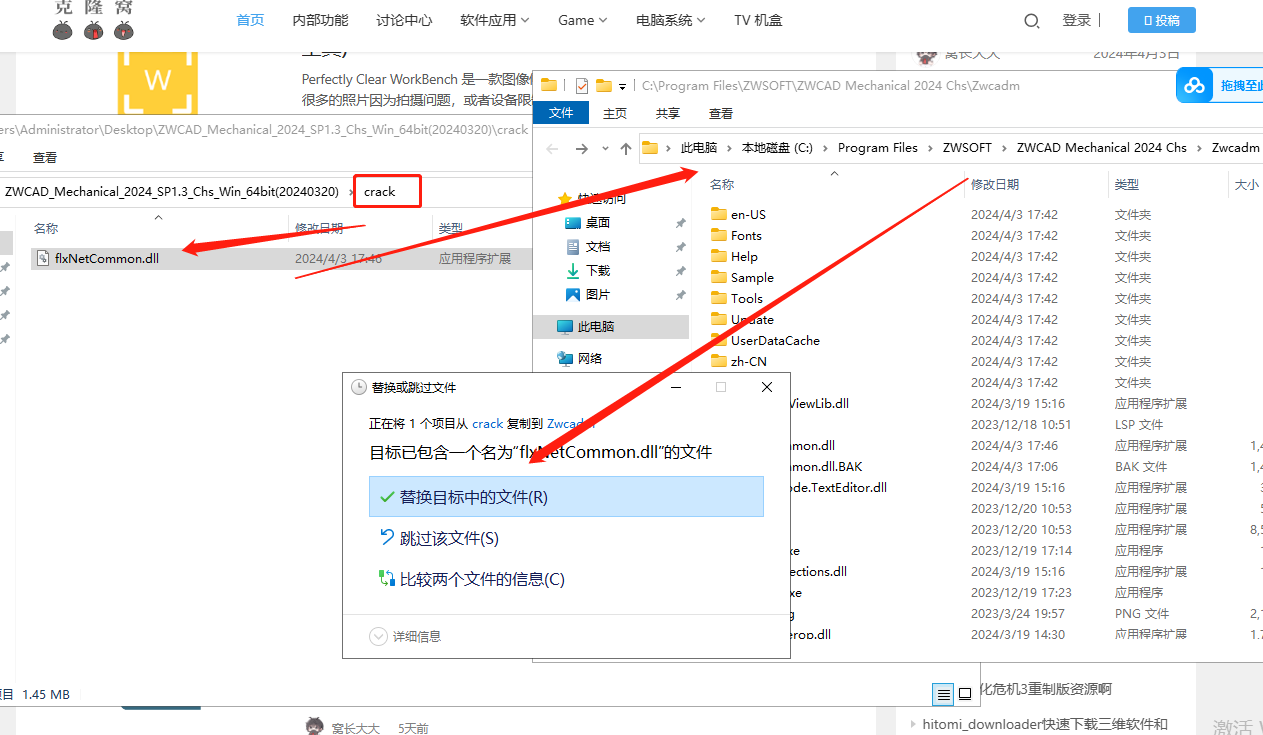This screenshot has height=735, width=1263.
Task: Select 桌面 desktop icon in quick access
Action: coord(573,223)
